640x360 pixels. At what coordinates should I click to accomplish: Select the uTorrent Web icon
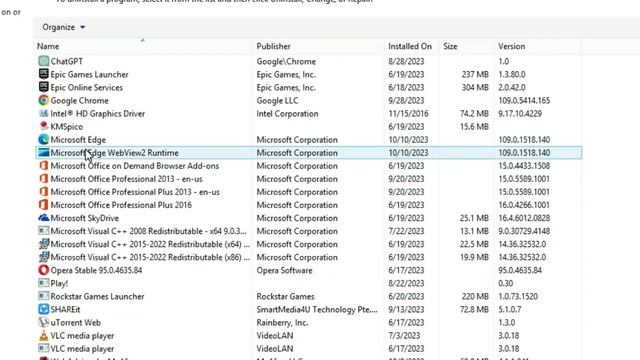(43, 322)
